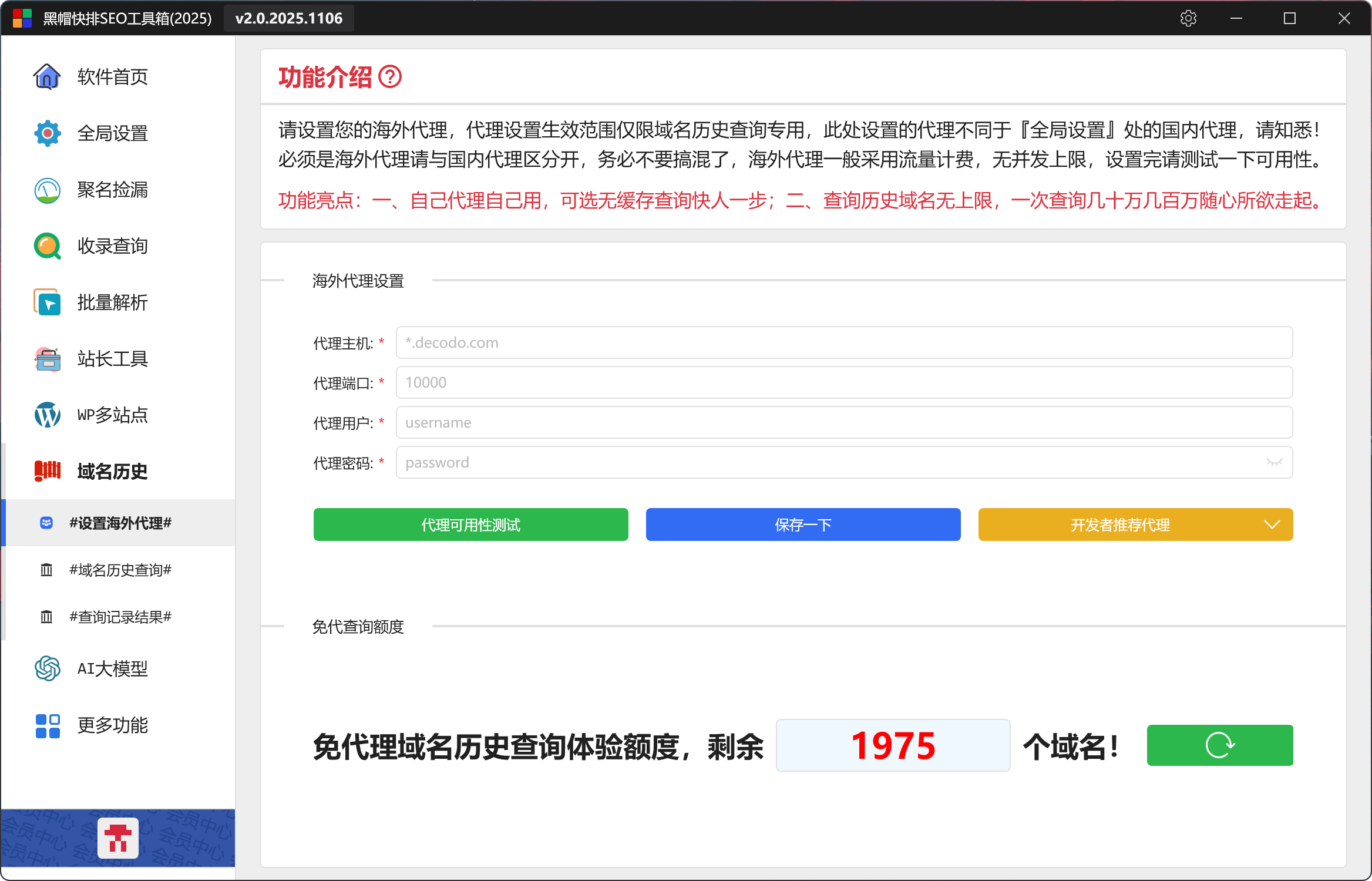The image size is (1372, 881).
Task: Click the AI大模型 OpenAI logo icon
Action: (47, 668)
